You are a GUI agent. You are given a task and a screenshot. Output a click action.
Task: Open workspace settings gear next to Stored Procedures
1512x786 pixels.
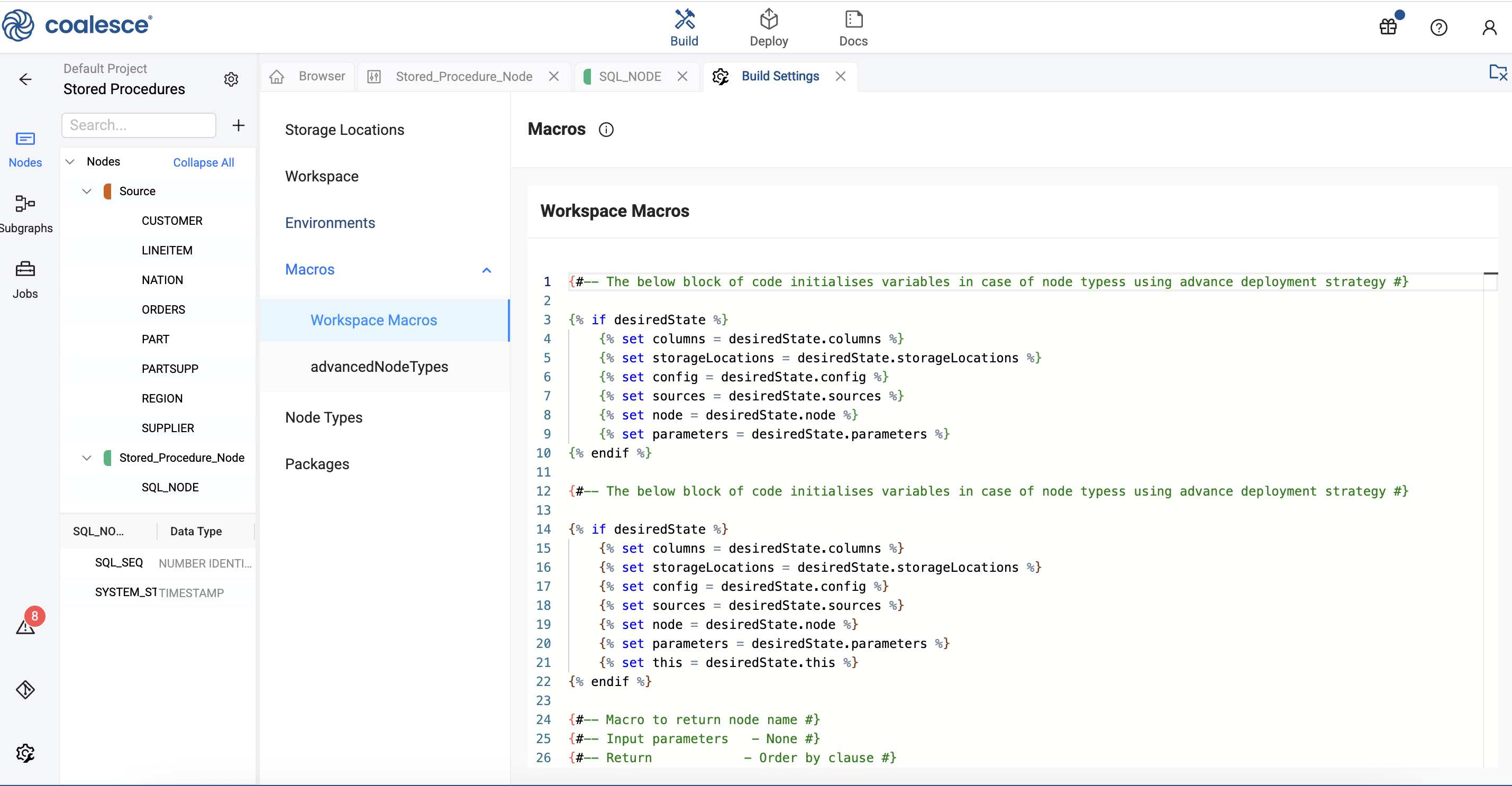(x=231, y=79)
